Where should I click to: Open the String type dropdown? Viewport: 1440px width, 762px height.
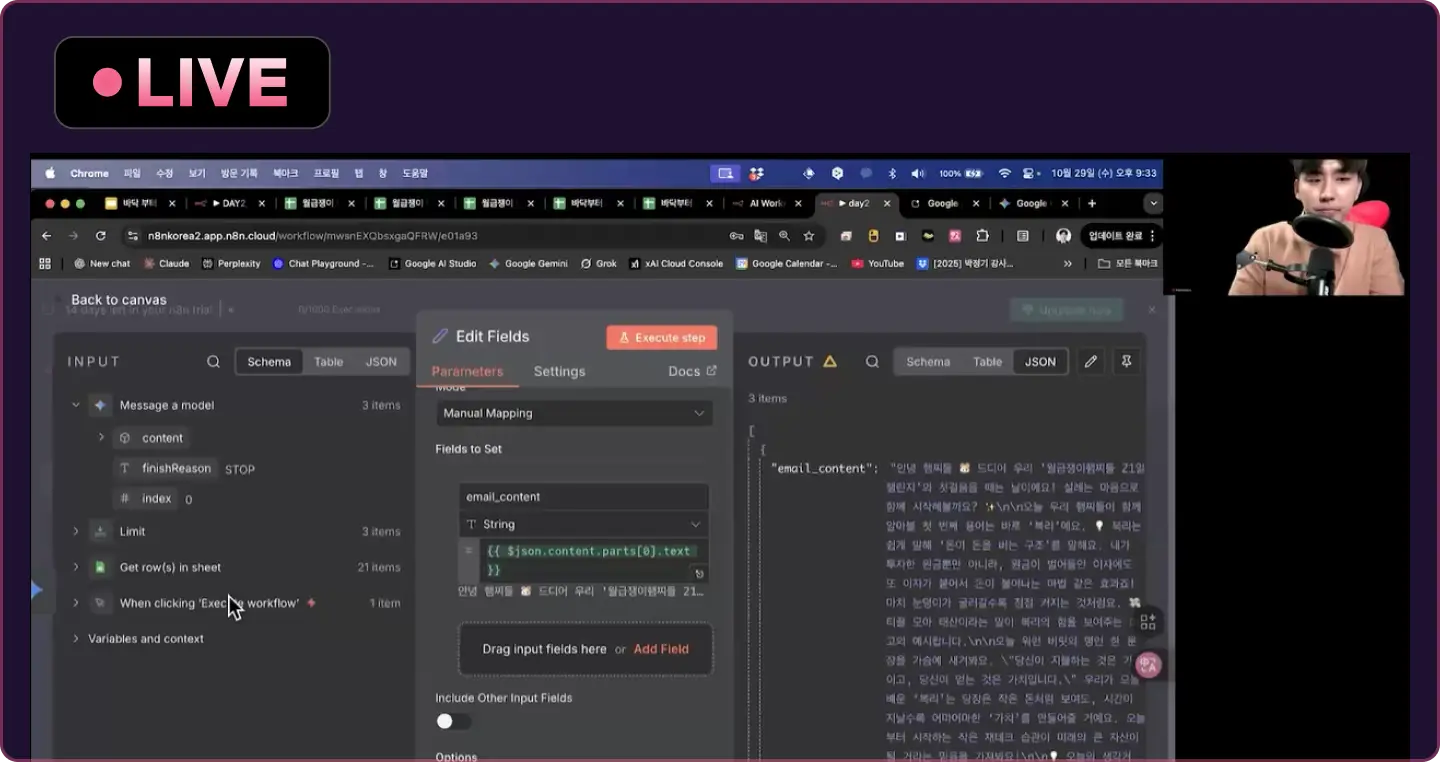pyautogui.click(x=584, y=524)
